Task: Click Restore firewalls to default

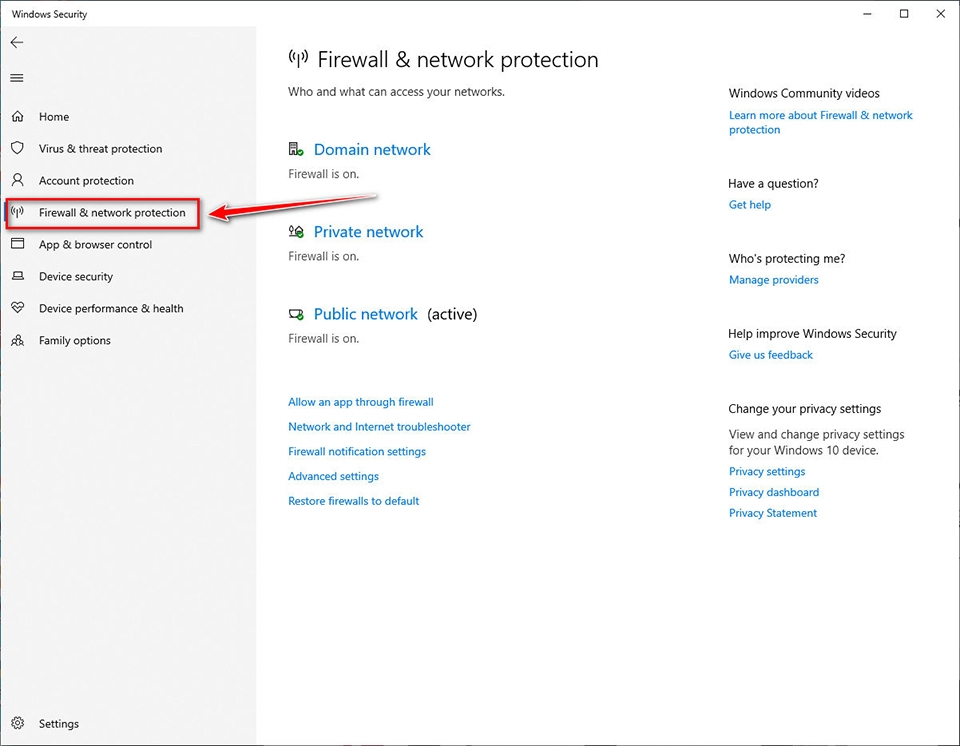Action: click(x=353, y=500)
